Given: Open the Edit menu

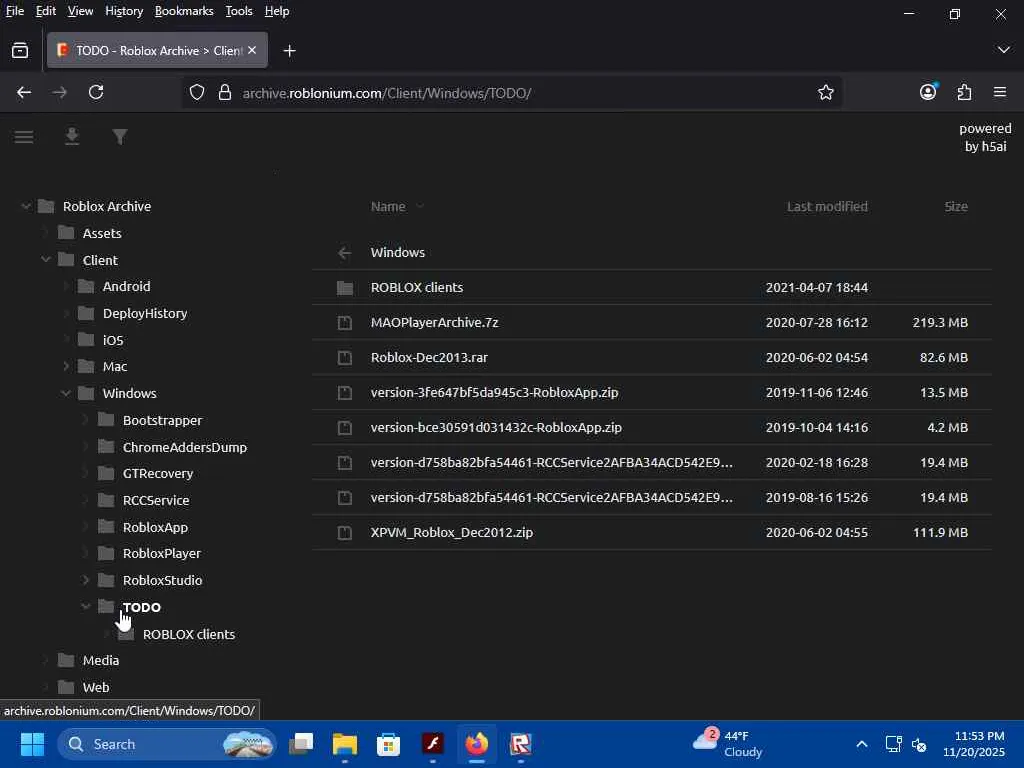Looking at the screenshot, I should click(x=46, y=11).
